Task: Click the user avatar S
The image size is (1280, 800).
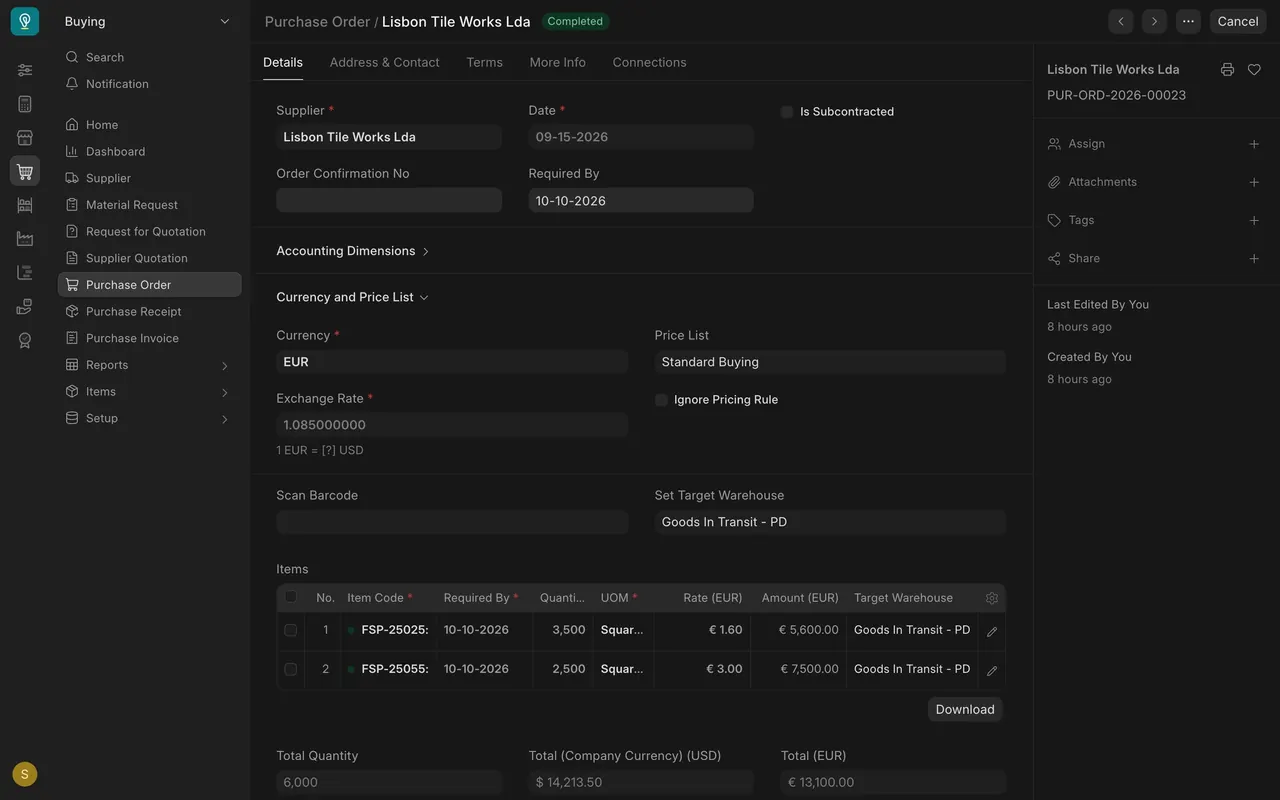Action: click(25, 774)
